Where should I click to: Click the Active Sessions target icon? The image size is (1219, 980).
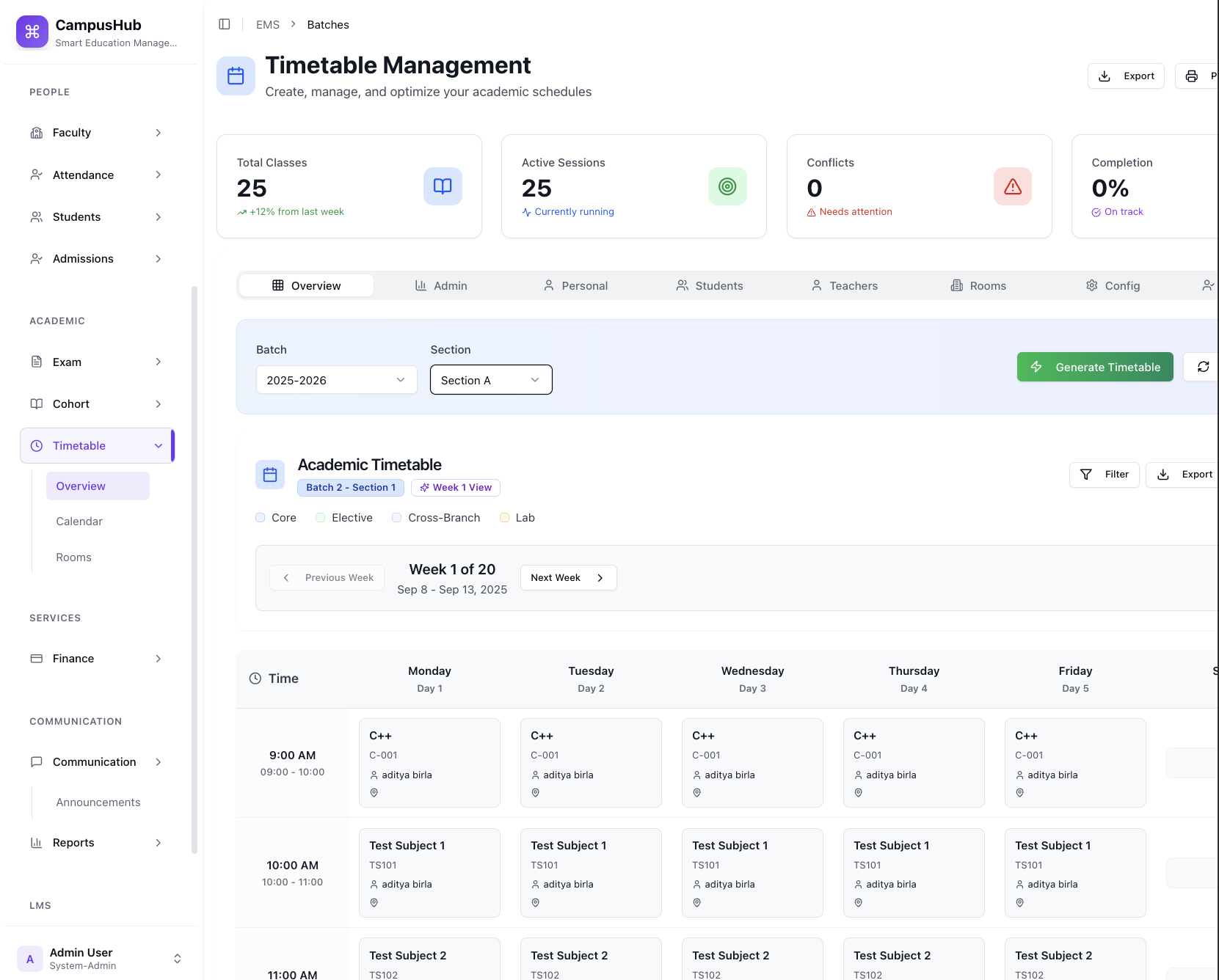coord(727,186)
